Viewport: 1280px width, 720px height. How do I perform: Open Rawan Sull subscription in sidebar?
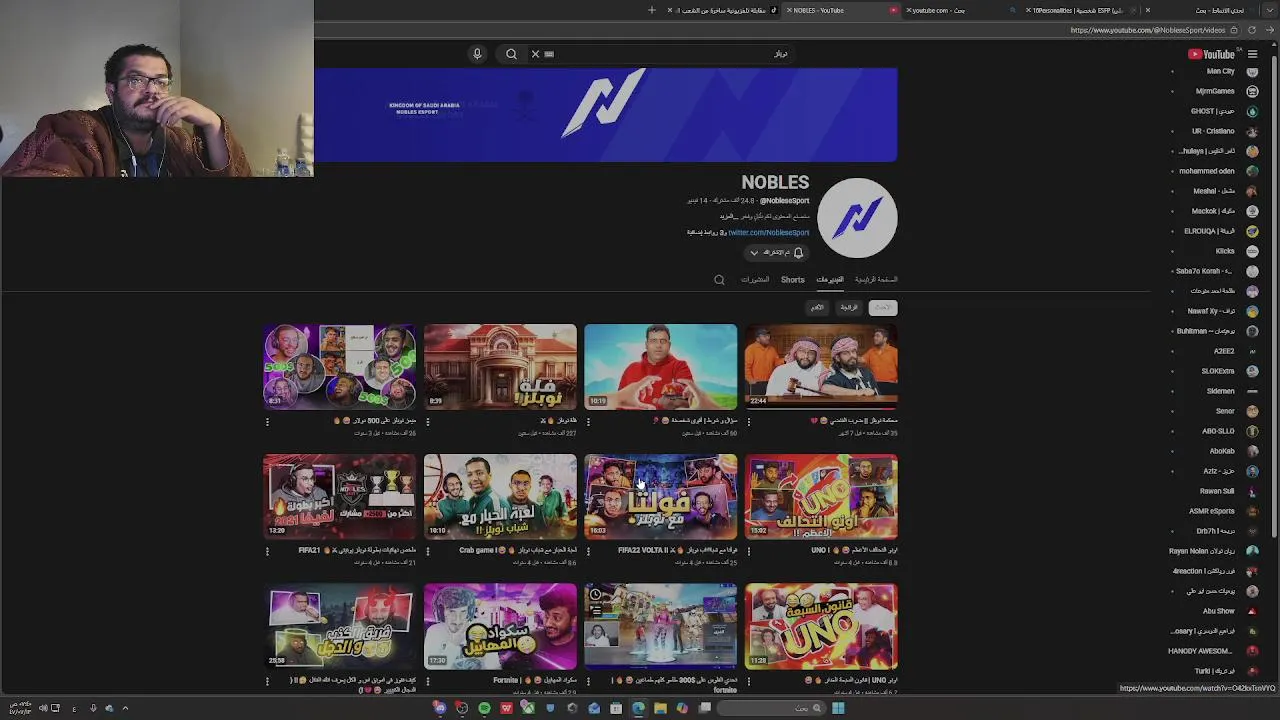click(1215, 491)
